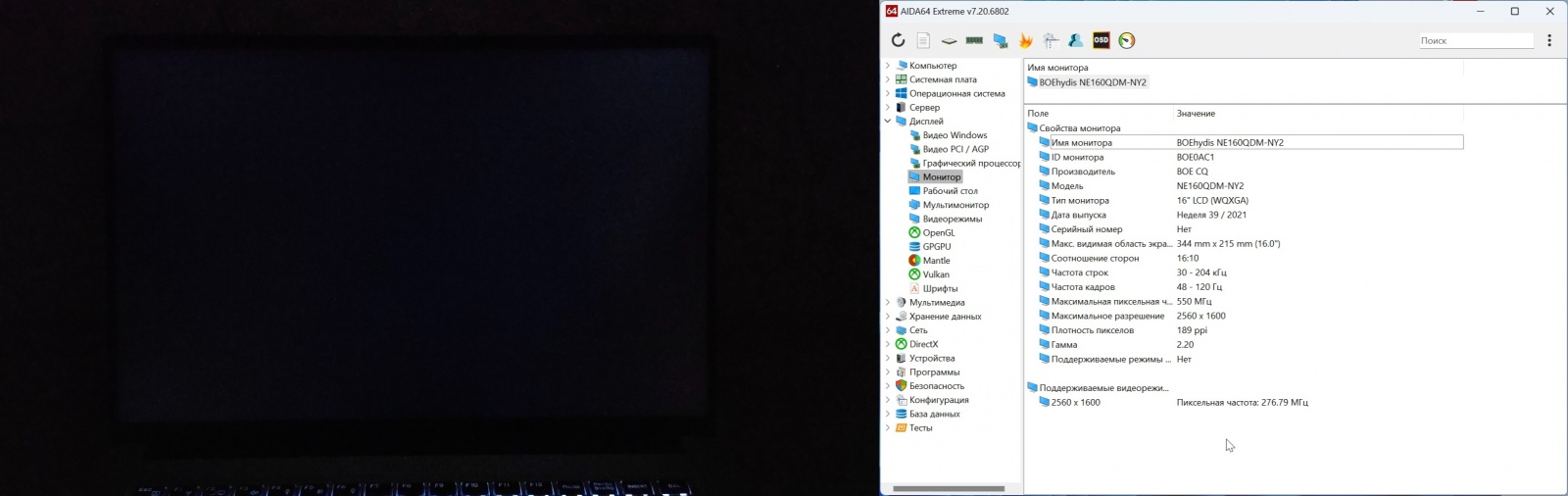Viewport: 1568px width, 496px height.
Task: Select the Частота кадров row
Action: [x=1250, y=287]
